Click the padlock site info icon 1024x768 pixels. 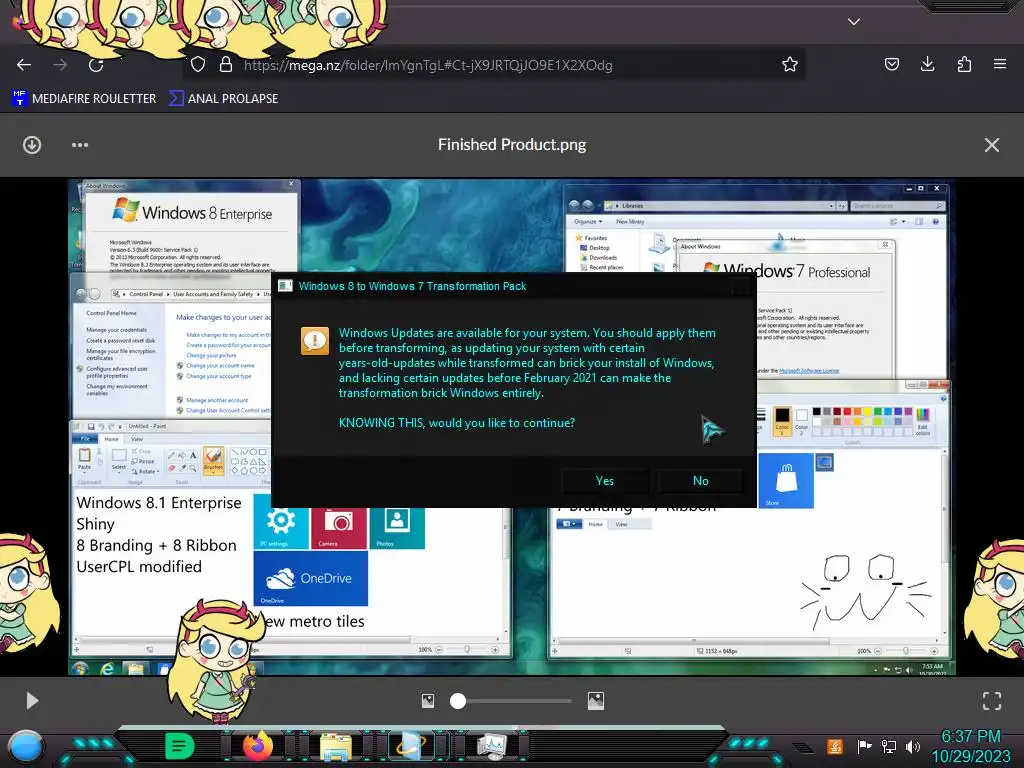tap(226, 64)
